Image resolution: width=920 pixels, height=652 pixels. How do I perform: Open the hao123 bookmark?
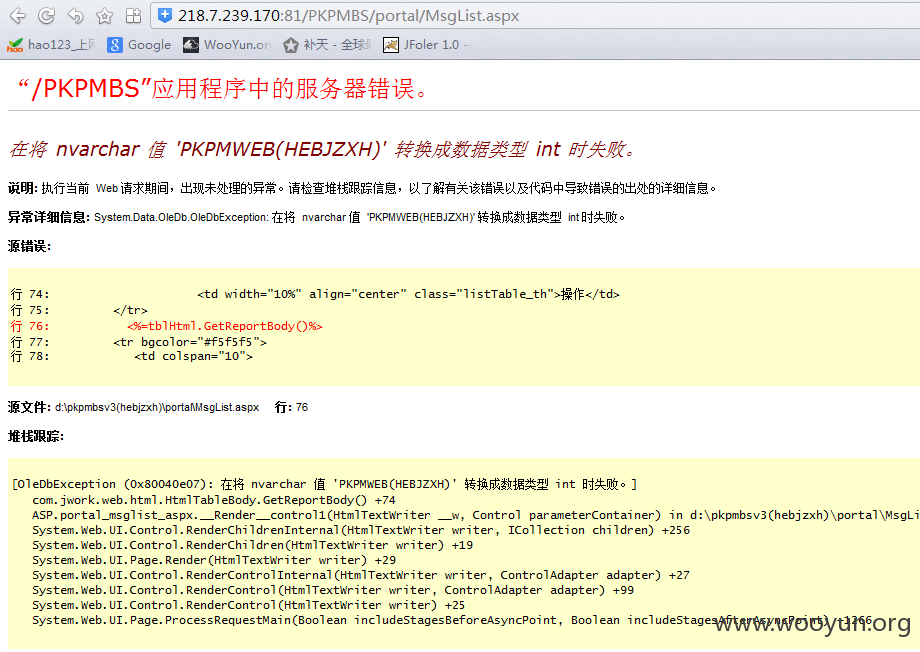coord(51,45)
